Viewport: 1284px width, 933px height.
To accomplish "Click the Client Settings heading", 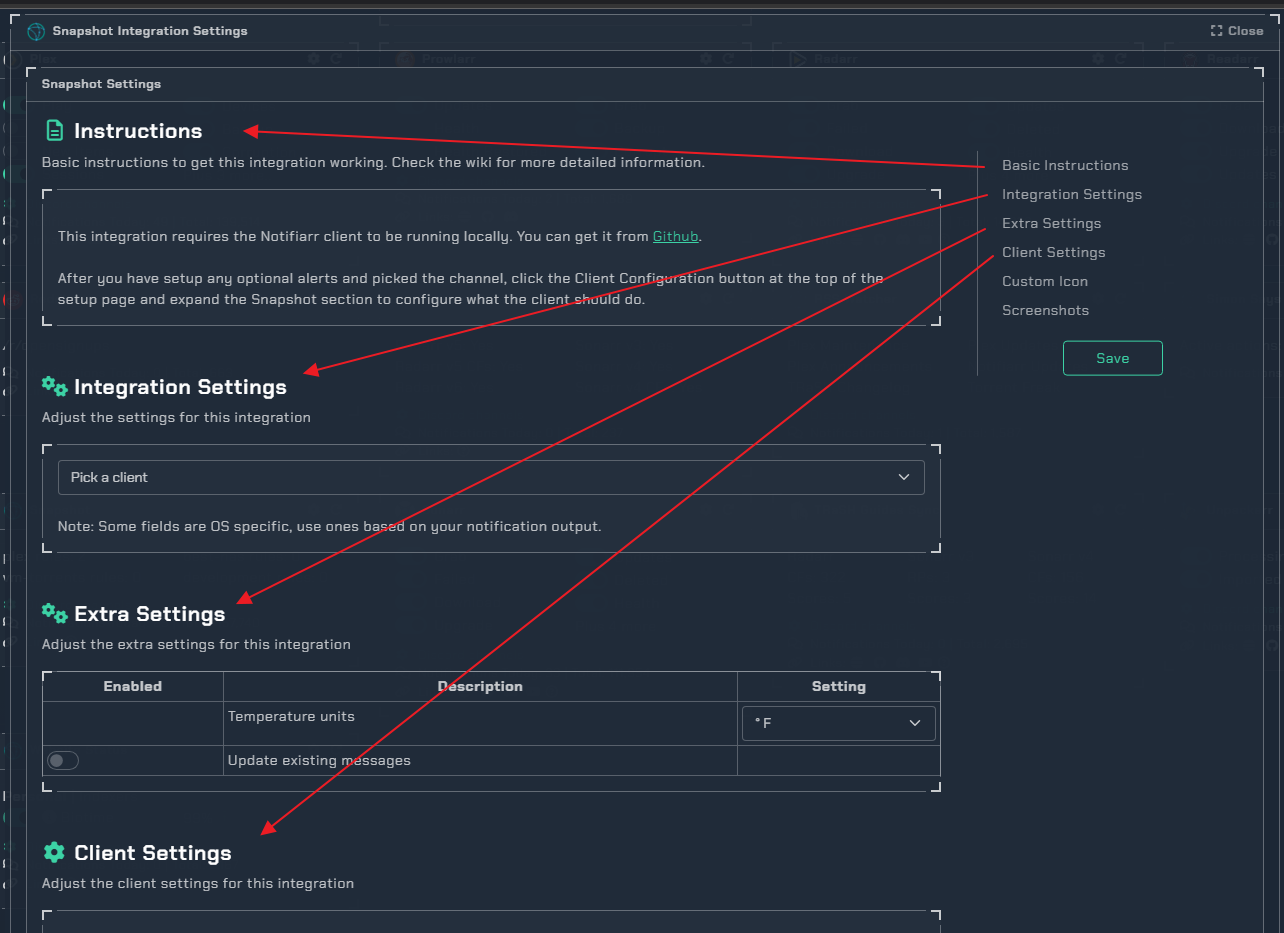I will pyautogui.click(x=153, y=853).
